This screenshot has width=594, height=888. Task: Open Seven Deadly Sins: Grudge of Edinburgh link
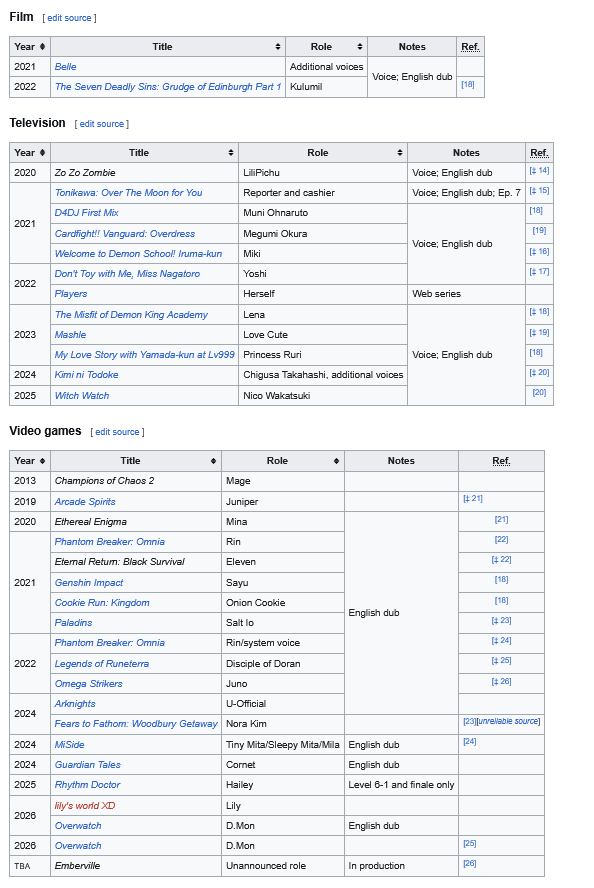click(168, 87)
